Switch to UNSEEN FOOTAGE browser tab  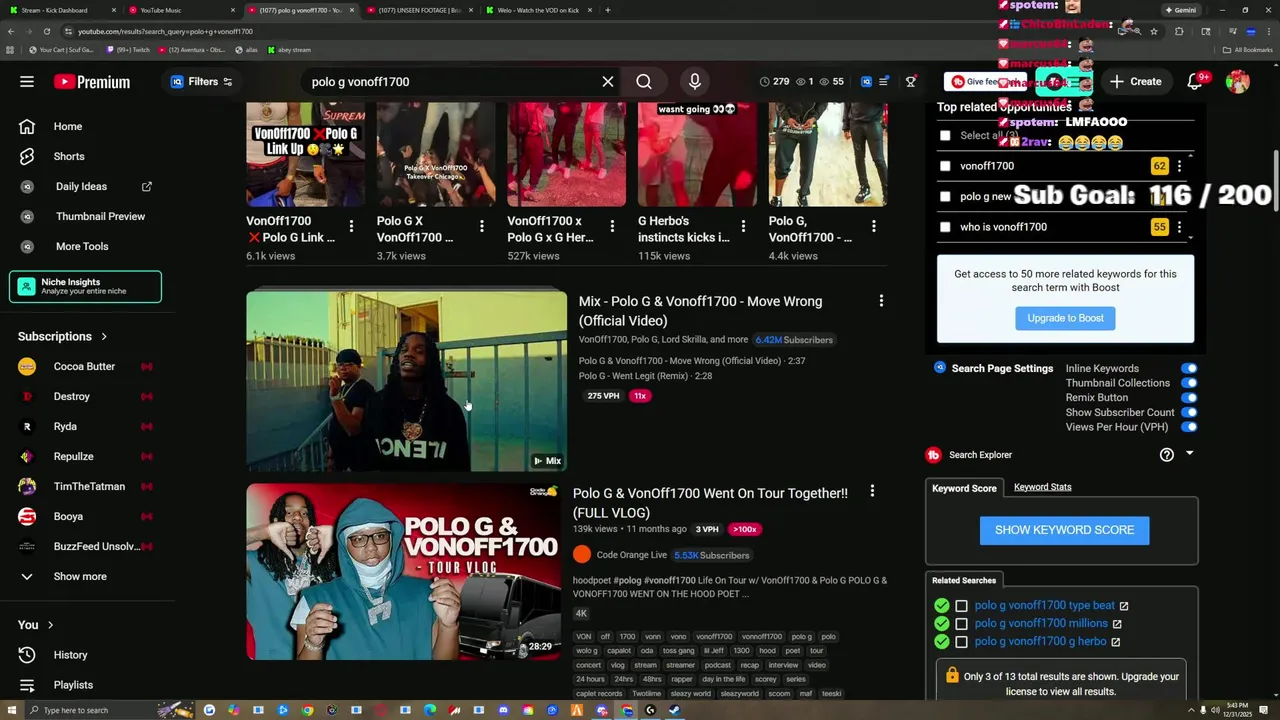(418, 10)
